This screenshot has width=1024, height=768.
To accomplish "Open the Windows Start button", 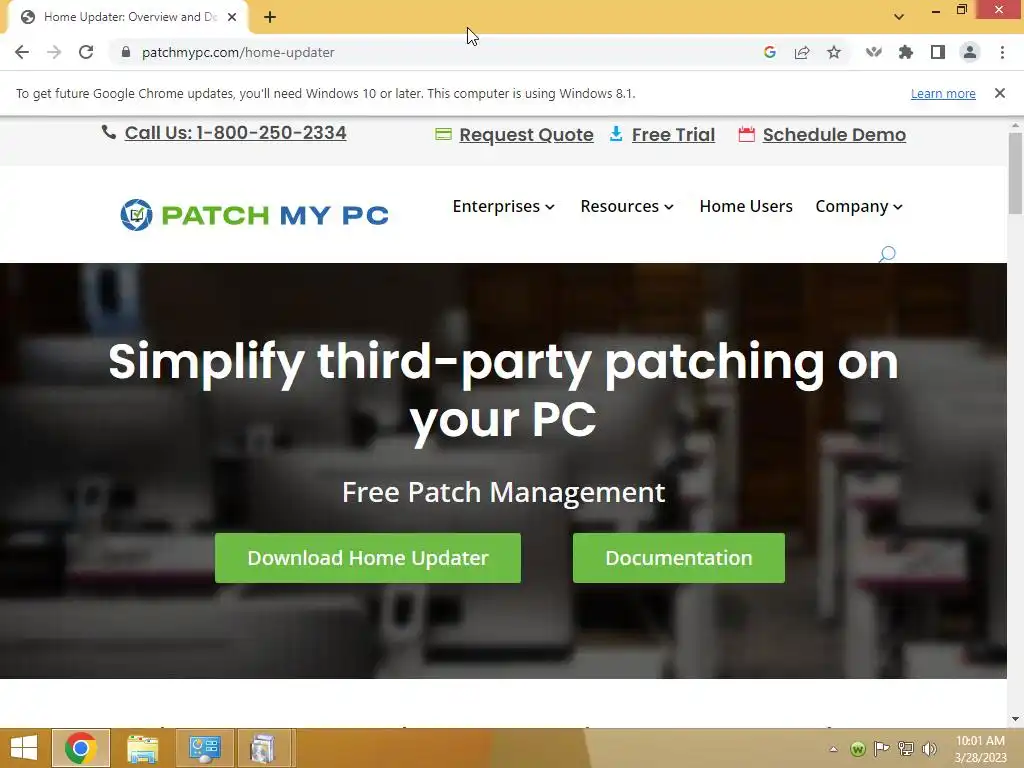I will point(24,748).
